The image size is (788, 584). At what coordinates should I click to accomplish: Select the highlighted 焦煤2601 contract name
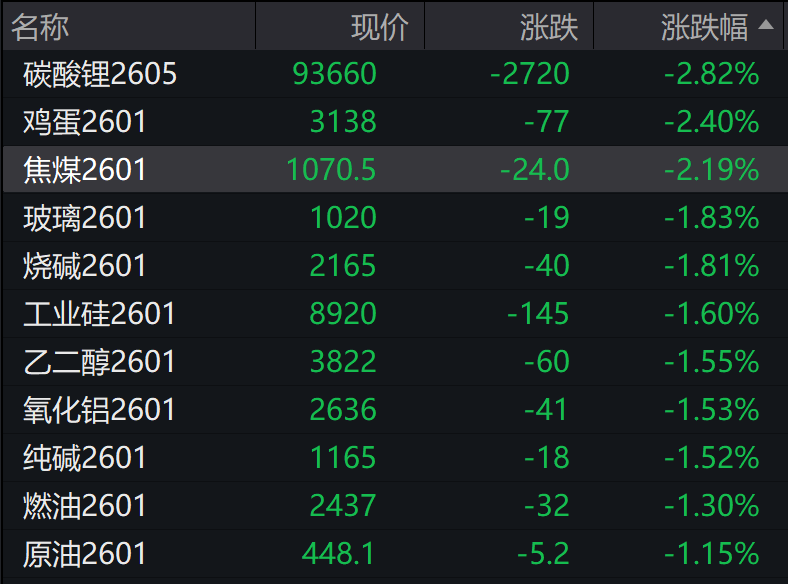click(85, 170)
